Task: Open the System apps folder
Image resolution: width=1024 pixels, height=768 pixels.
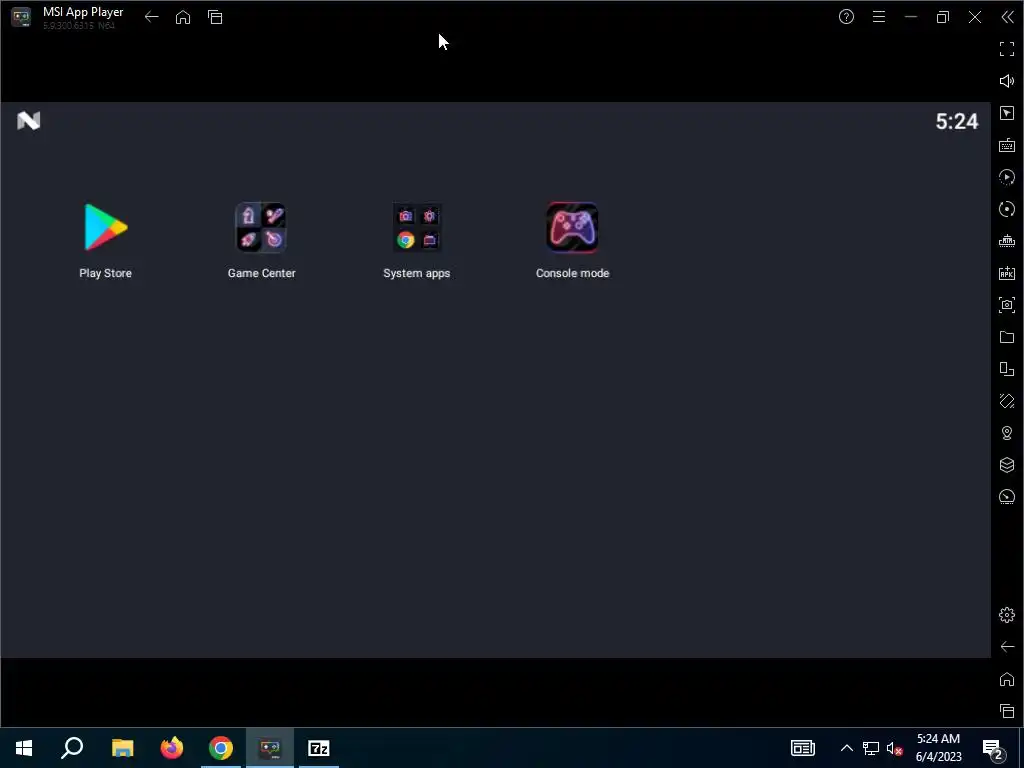Action: (x=417, y=228)
